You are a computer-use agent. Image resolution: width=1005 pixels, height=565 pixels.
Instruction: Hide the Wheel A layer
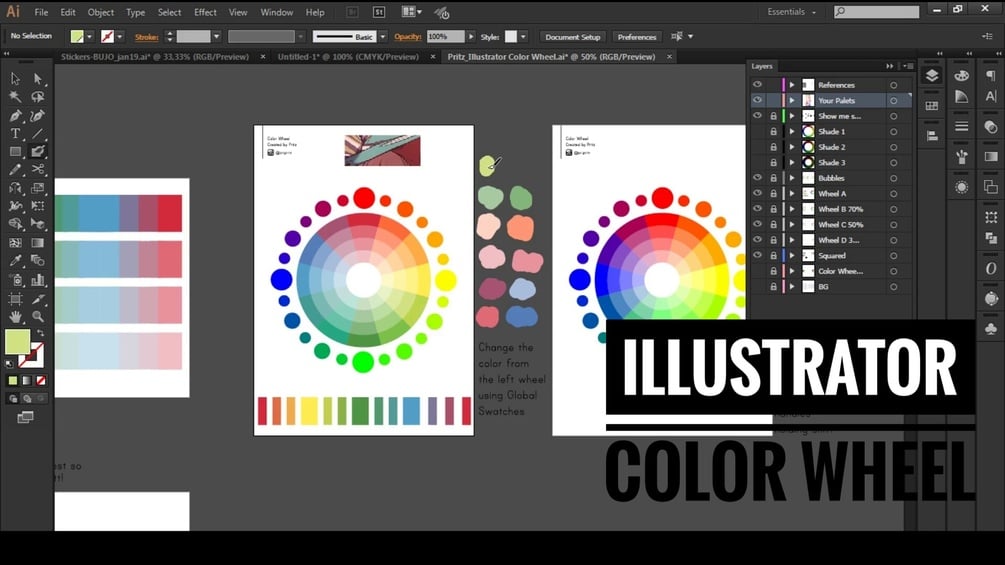(x=758, y=193)
